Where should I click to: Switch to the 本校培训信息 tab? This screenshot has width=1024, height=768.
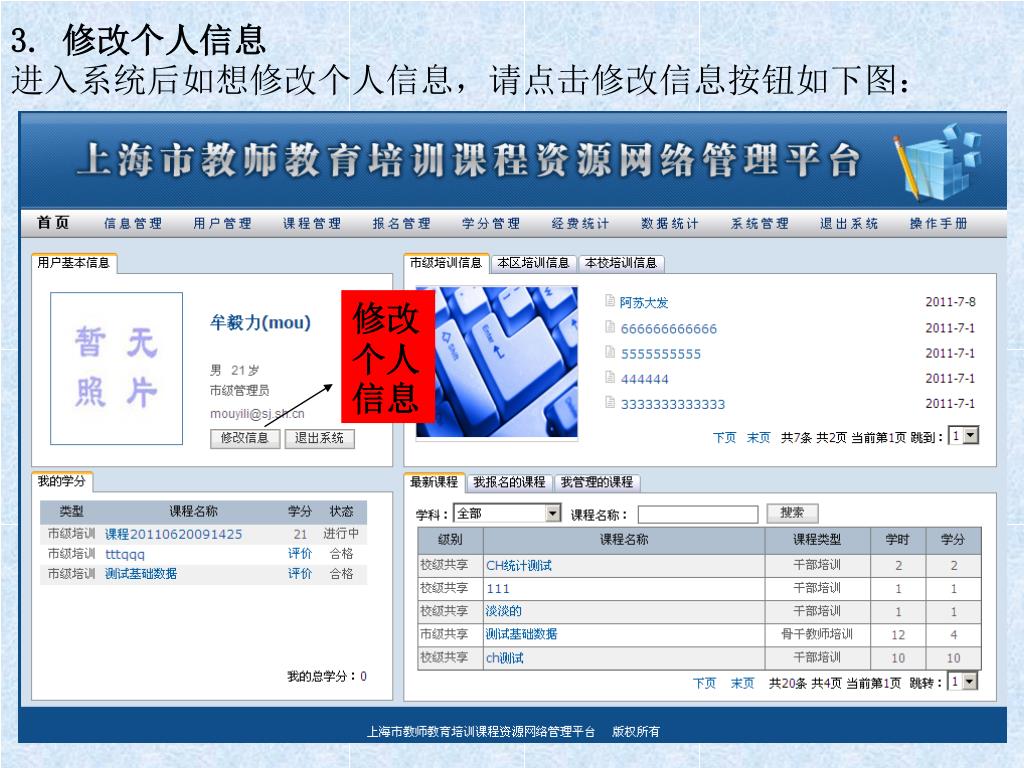click(620, 263)
